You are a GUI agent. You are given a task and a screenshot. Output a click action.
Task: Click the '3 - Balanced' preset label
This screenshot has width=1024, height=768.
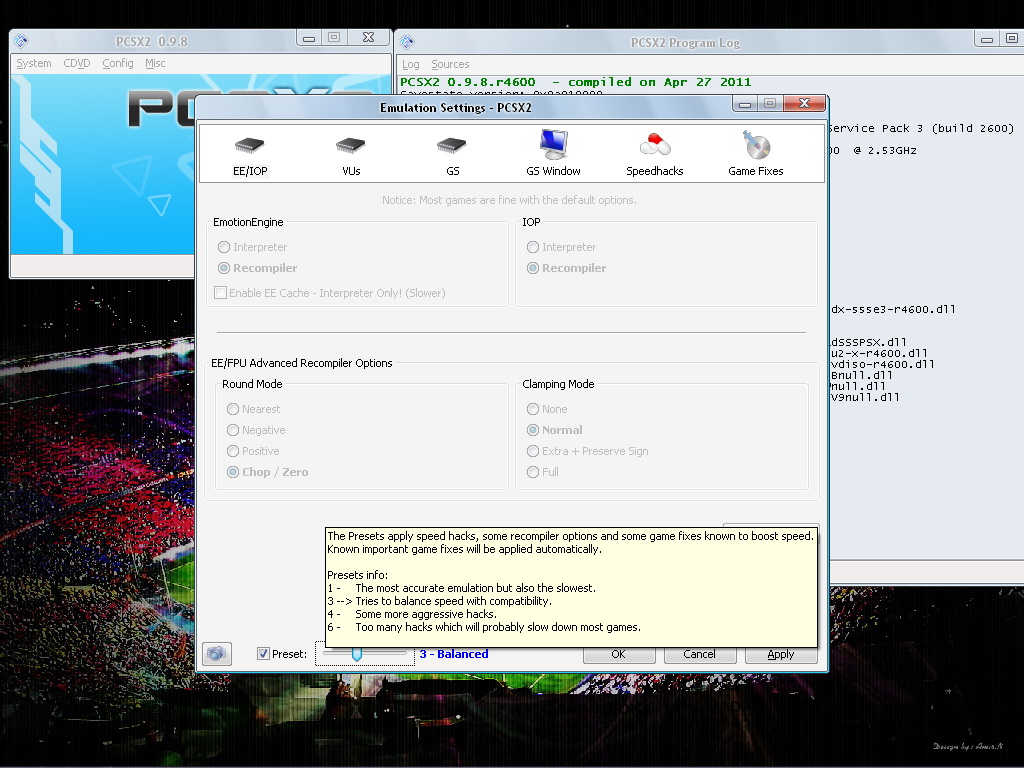click(x=454, y=654)
